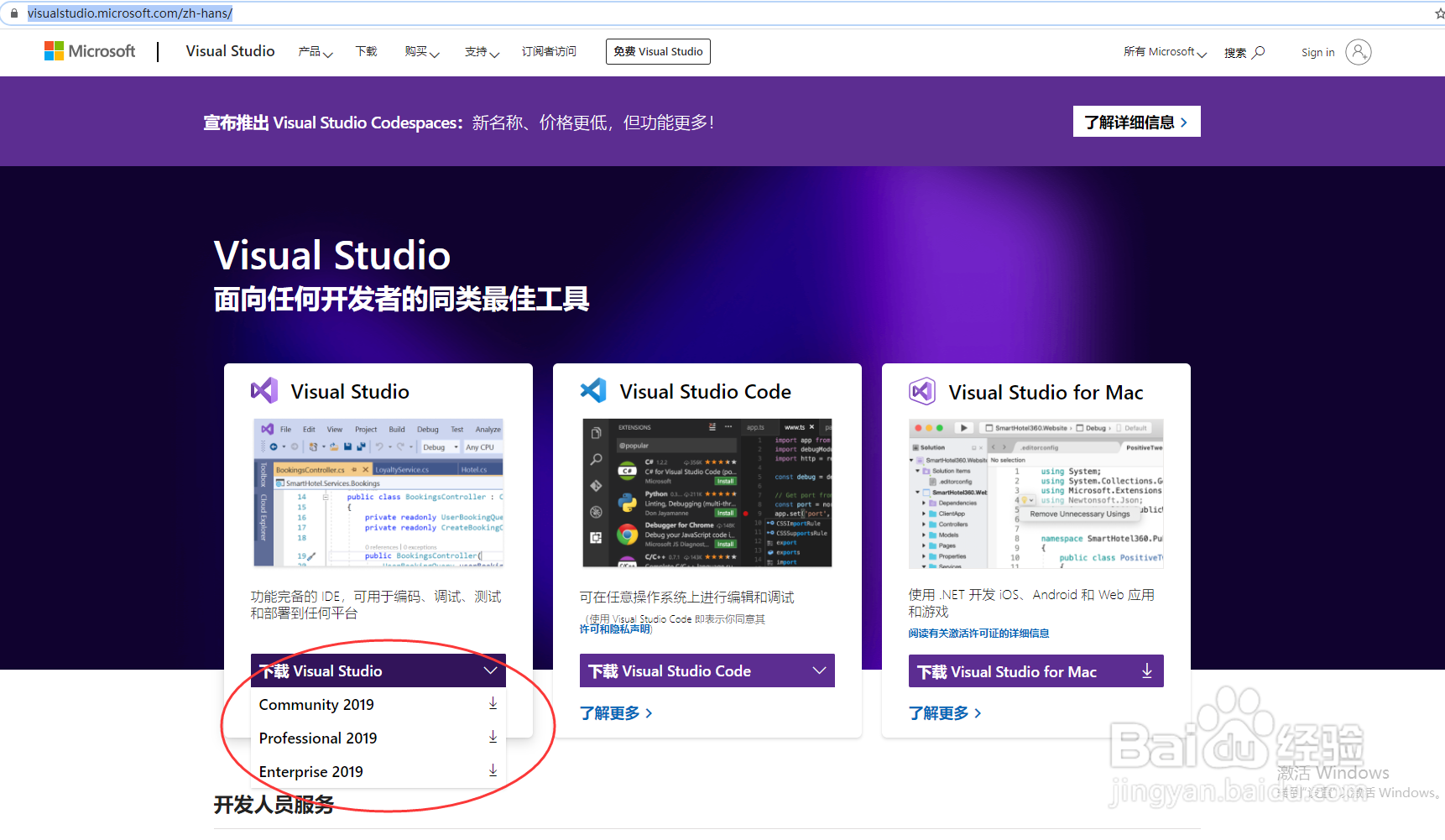
Task: Click the Visual Studio for Mac card title
Action: pyautogui.click(x=1046, y=393)
